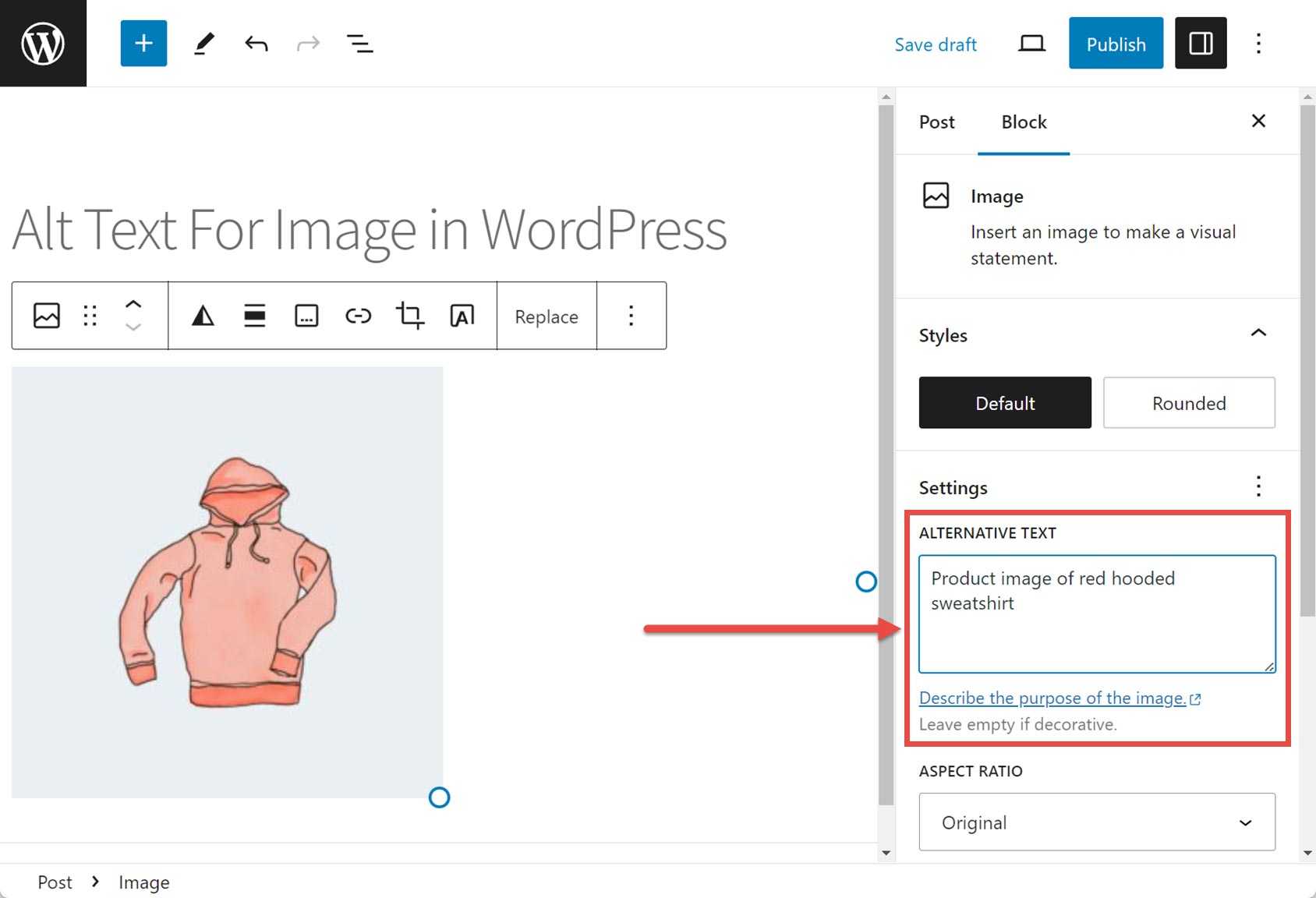The height and width of the screenshot is (898, 1316).
Task: Add text over the image icon
Action: [x=462, y=316]
